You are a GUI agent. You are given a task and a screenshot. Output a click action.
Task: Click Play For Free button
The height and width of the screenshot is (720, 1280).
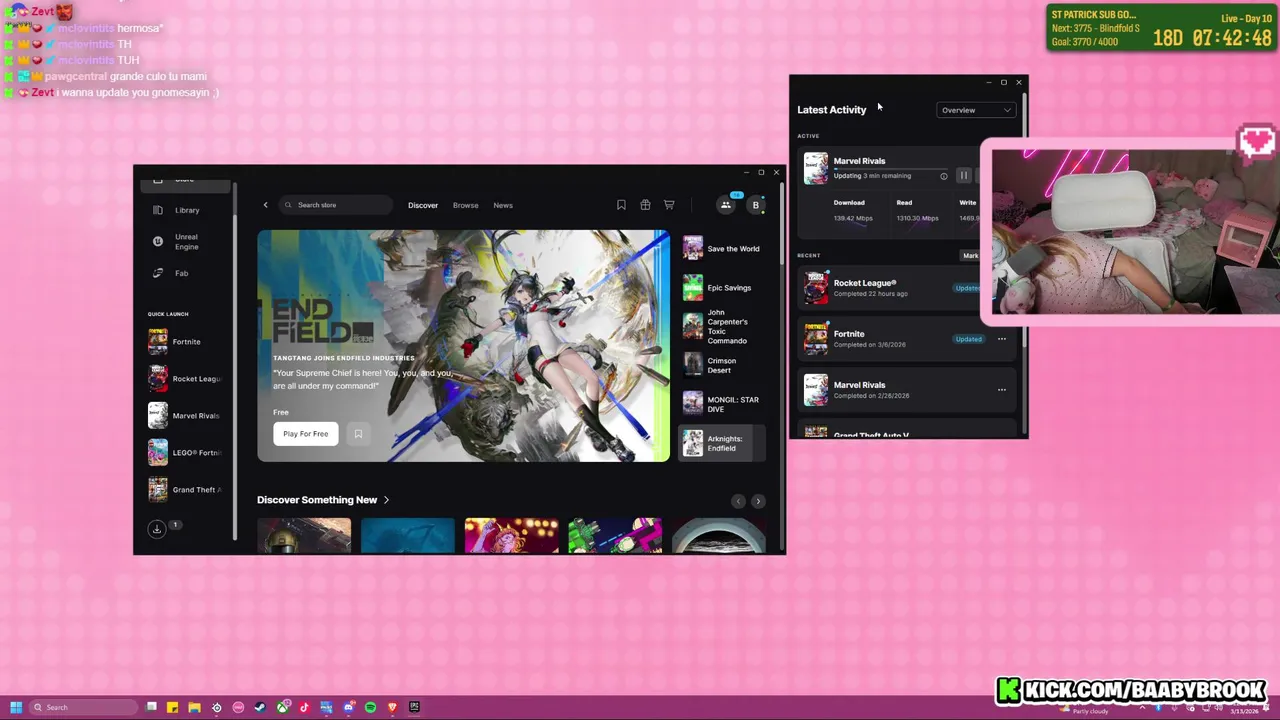click(305, 434)
